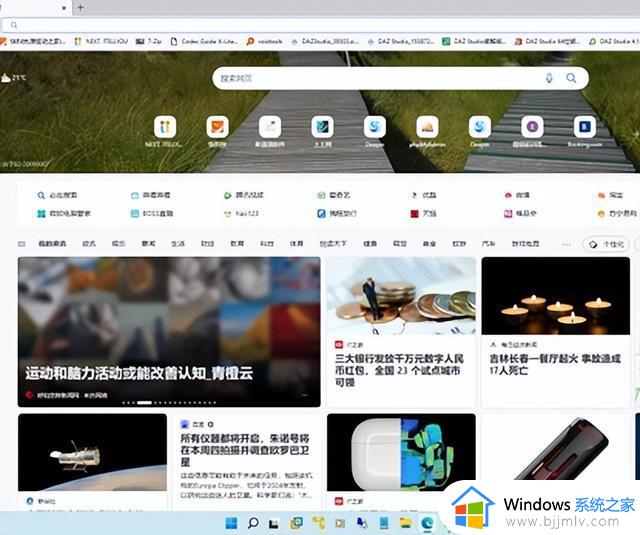
Task: Click the coins and businessman figurine image
Action: pyautogui.click(x=401, y=296)
